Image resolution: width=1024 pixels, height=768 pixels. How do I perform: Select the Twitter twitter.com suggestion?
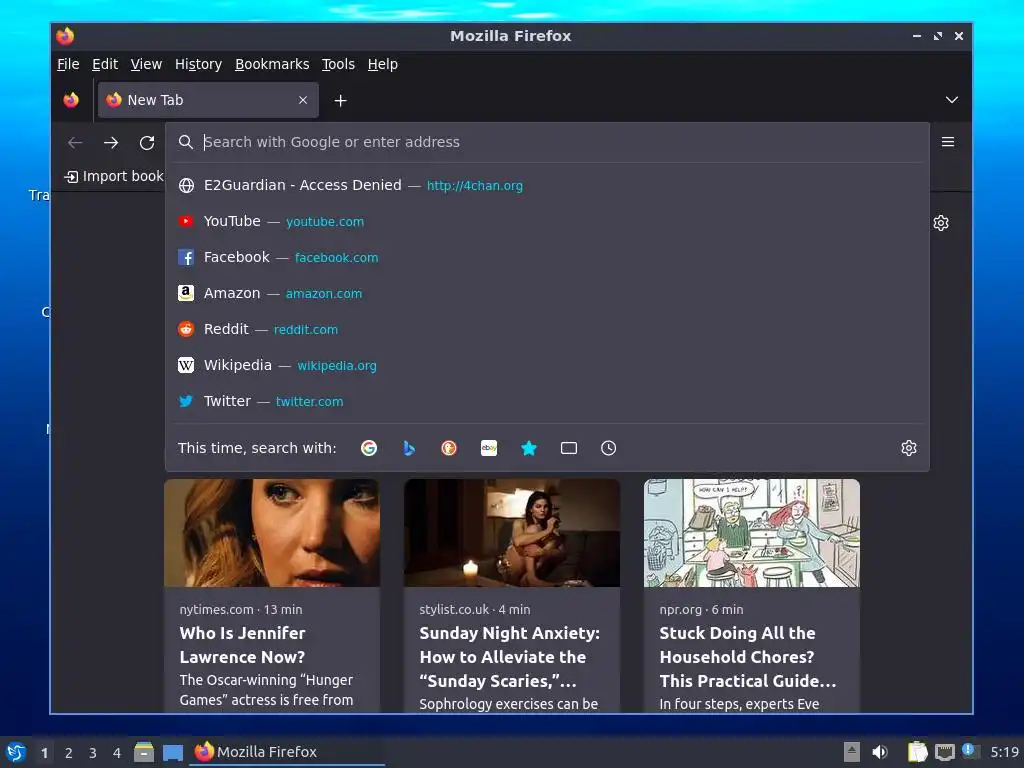click(x=547, y=401)
